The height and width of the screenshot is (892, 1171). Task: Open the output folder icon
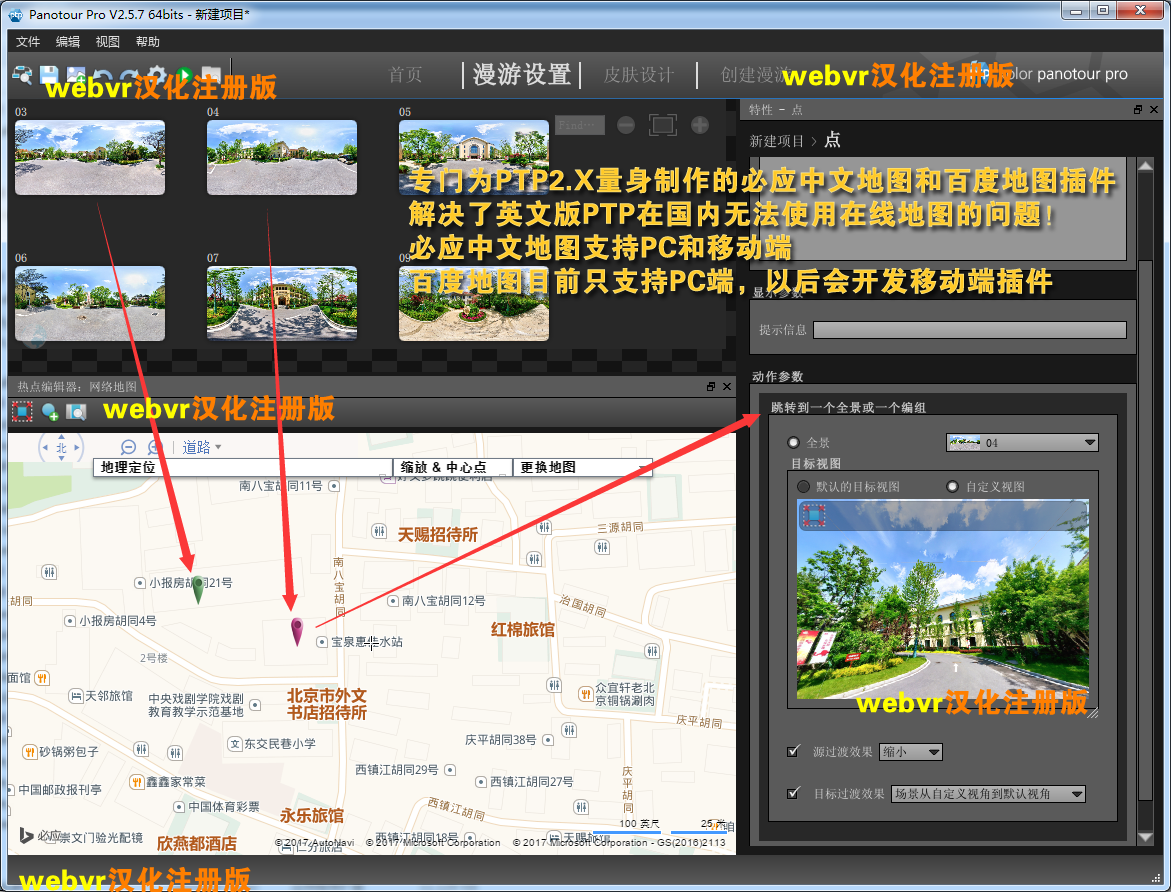pos(211,75)
